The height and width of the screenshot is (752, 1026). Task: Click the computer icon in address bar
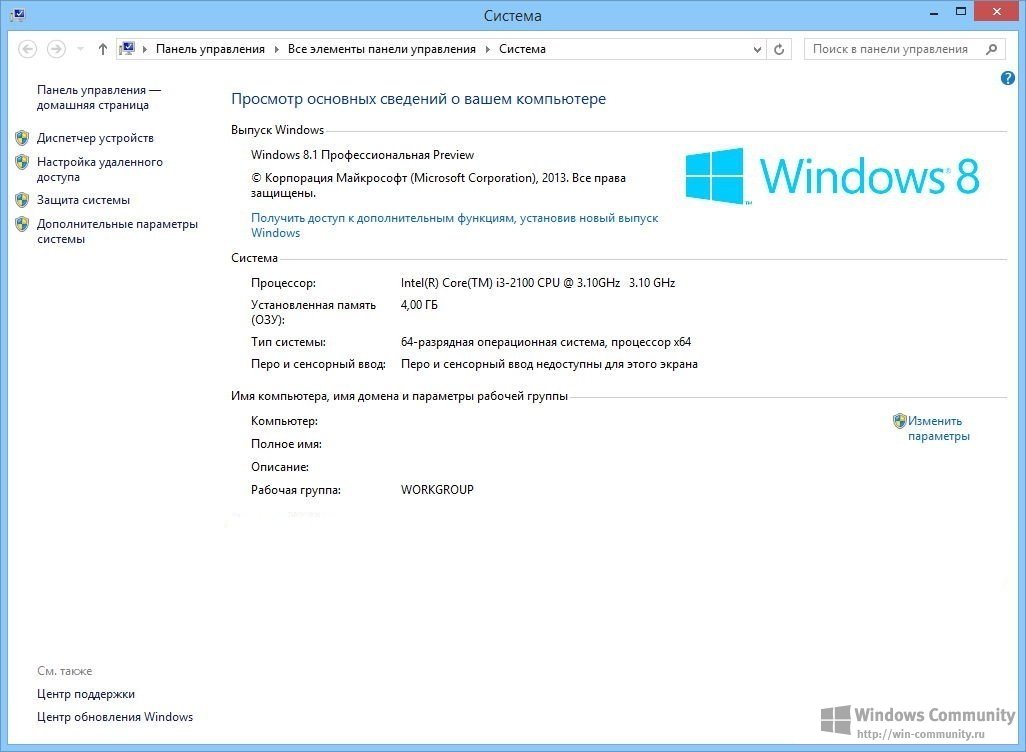click(x=128, y=49)
